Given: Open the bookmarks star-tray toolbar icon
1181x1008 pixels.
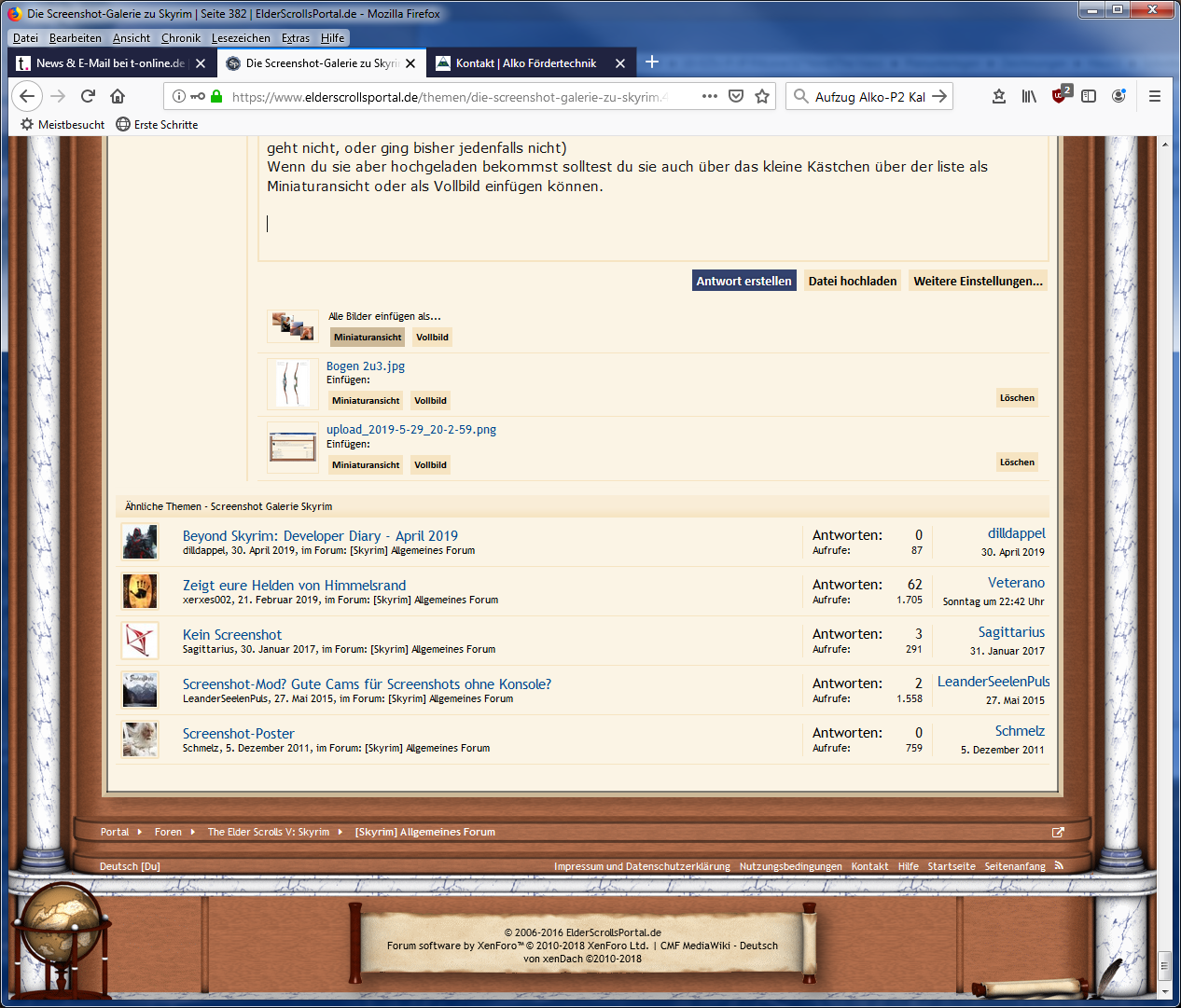Looking at the screenshot, I should click(x=999, y=96).
